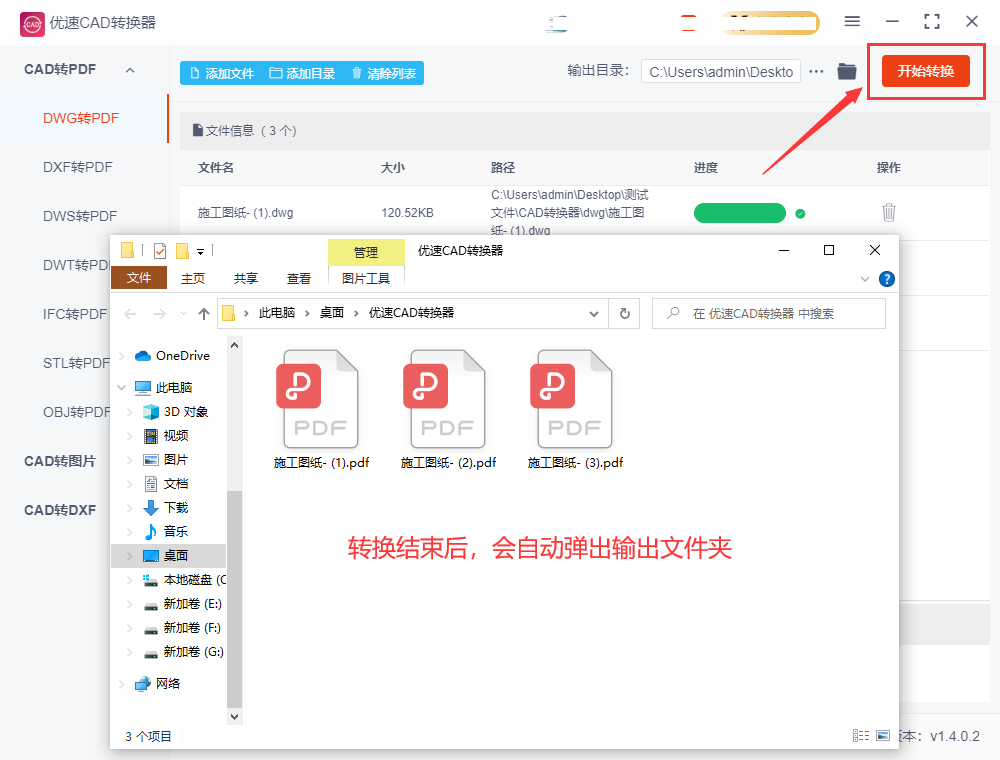1000x760 pixels.
Task: Open the 图片工具 tab in Explorer
Action: coord(366,279)
